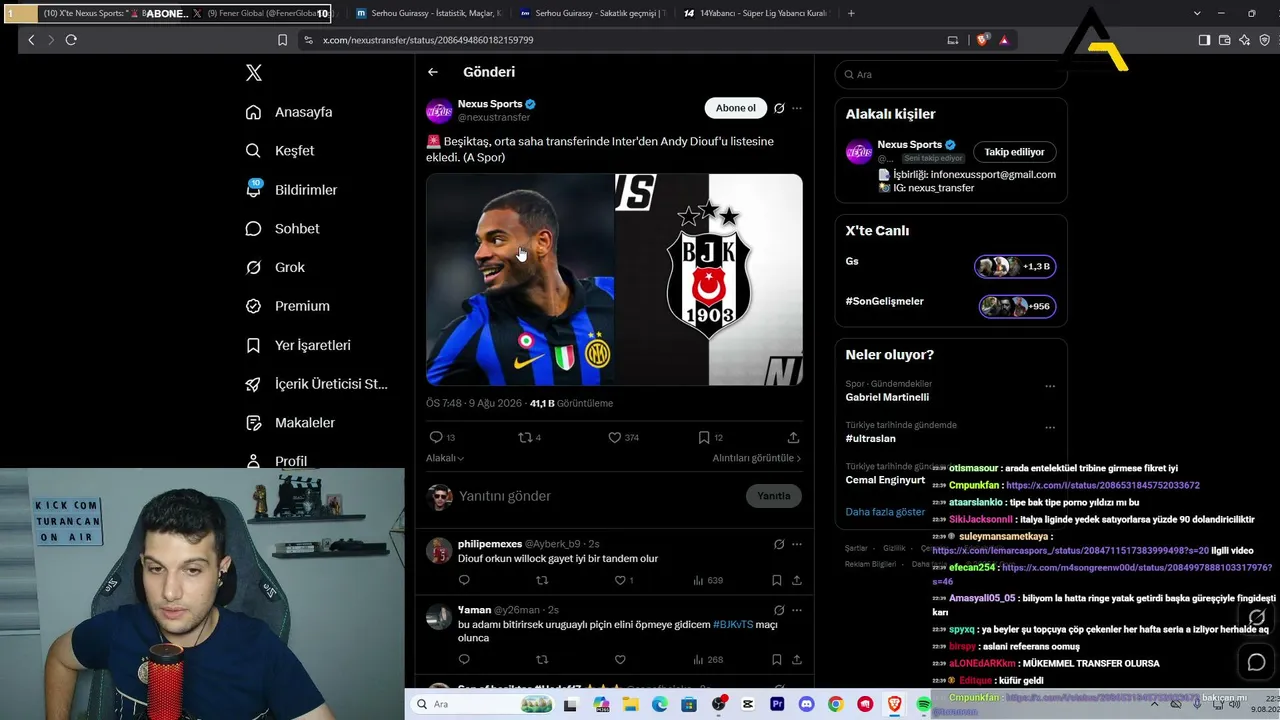Image resolution: width=1280 pixels, height=720 pixels.
Task: Open more options for #ultraslan trend
Action: click(x=1050, y=427)
